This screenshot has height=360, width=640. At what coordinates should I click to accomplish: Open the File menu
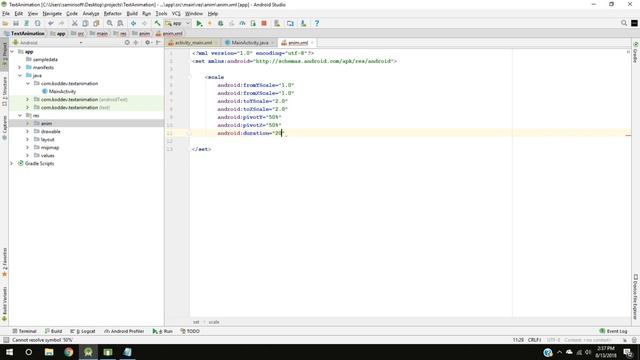pyautogui.click(x=6, y=13)
